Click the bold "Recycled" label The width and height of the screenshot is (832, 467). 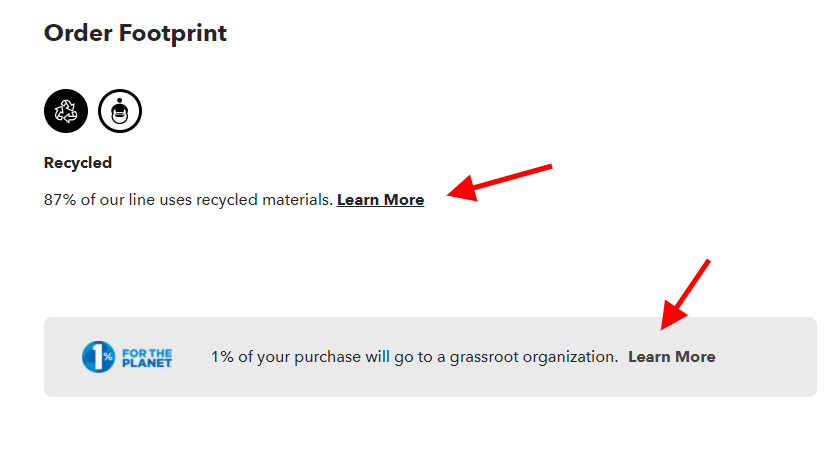(78, 163)
